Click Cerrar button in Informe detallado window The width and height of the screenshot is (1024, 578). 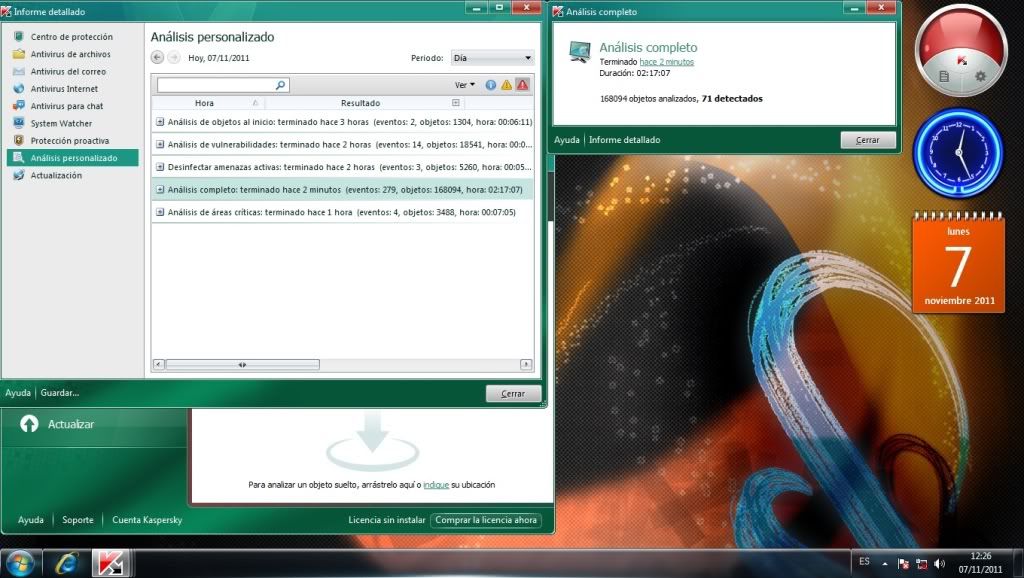click(x=513, y=394)
